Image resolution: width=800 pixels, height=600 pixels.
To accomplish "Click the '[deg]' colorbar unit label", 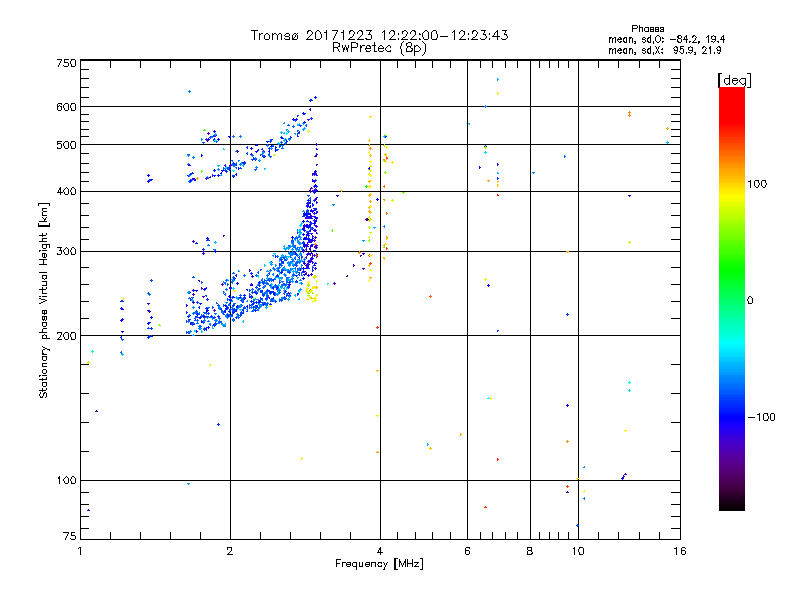I will [734, 80].
